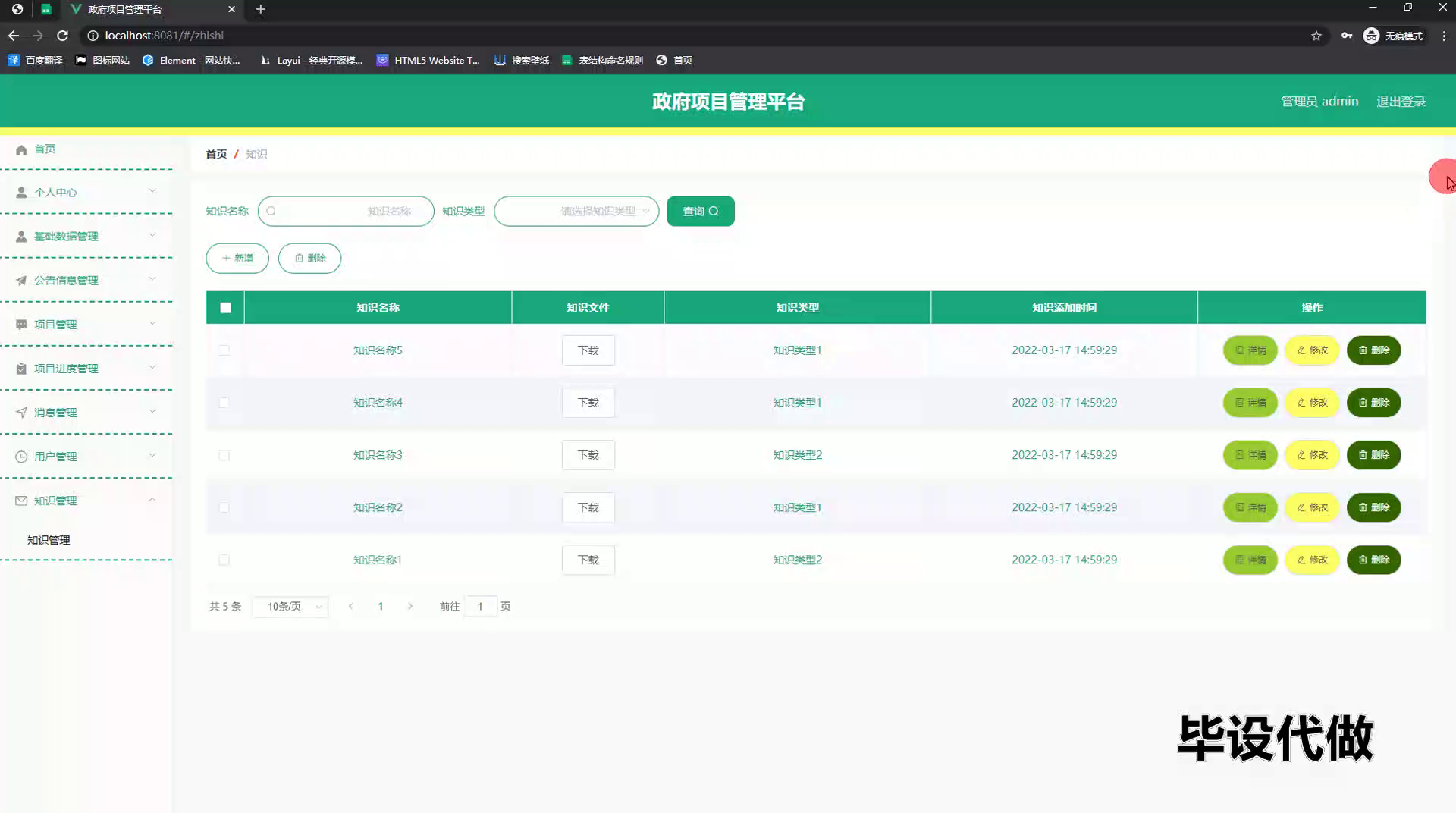Expand the 项目进度管理 menu chevron
The height and width of the screenshot is (813, 1456).
(x=152, y=367)
